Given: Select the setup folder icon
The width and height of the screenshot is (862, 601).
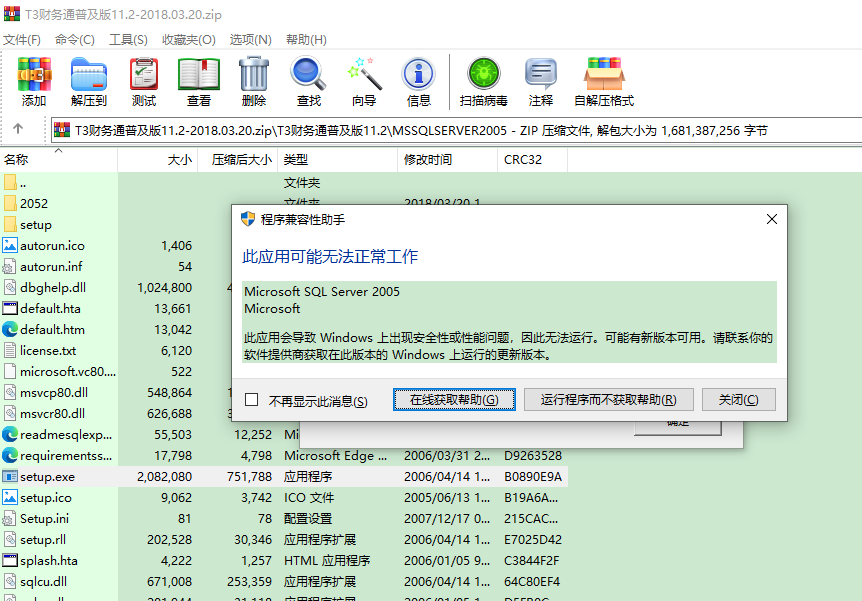Looking at the screenshot, I should pos(10,224).
